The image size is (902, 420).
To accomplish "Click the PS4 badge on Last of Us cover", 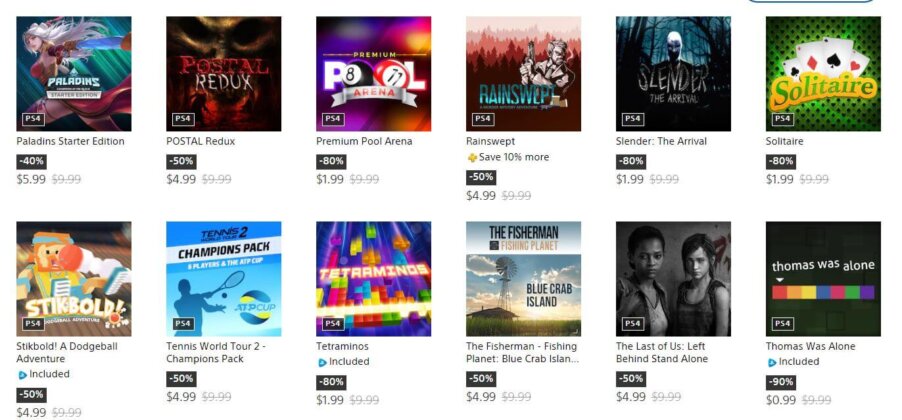I will click(x=632, y=324).
